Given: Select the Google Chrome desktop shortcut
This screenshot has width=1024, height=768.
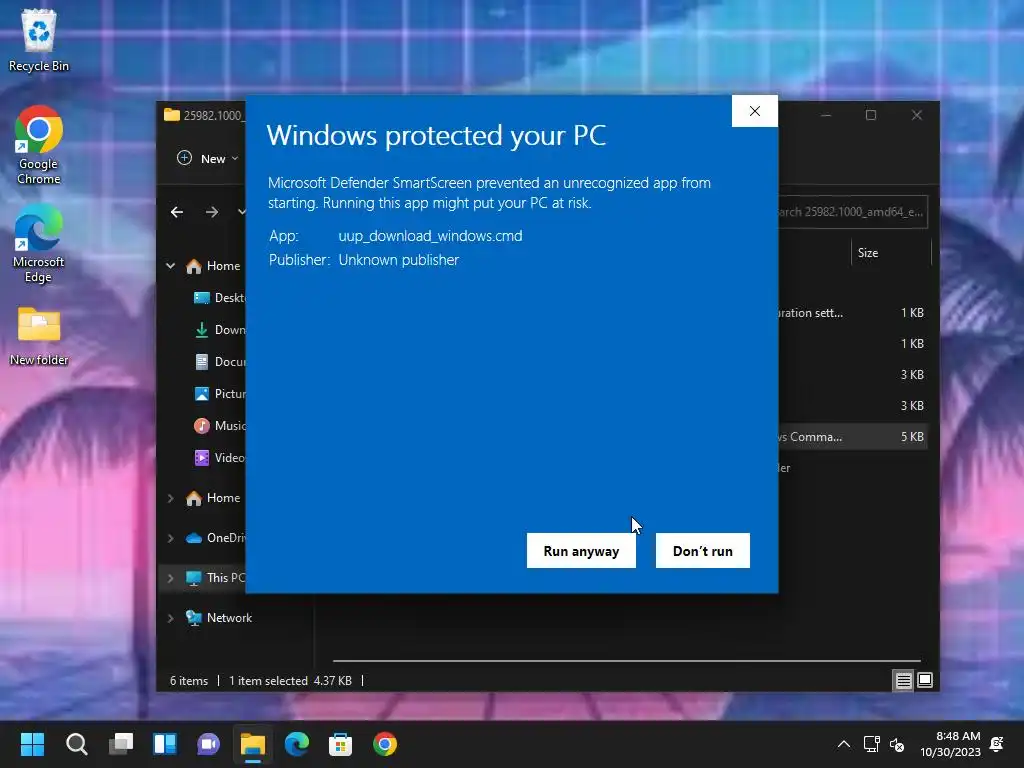Looking at the screenshot, I should (39, 145).
